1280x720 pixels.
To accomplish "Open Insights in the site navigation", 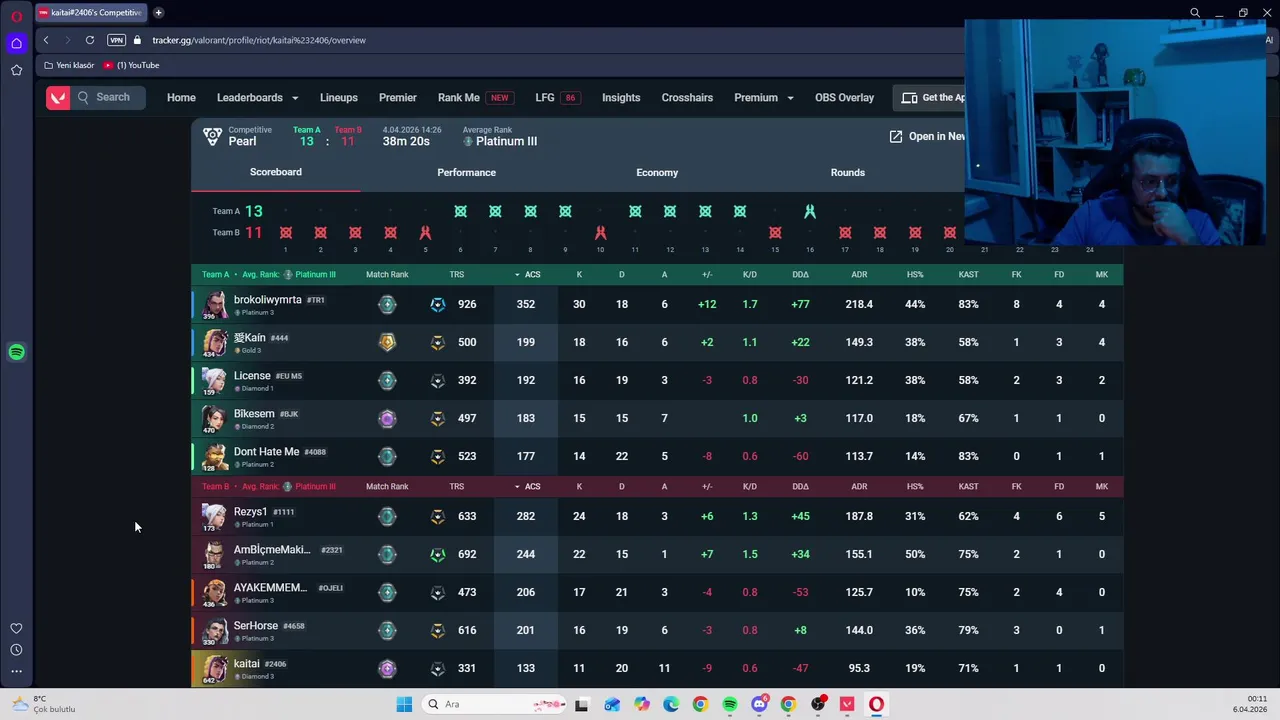I will click(x=621, y=97).
